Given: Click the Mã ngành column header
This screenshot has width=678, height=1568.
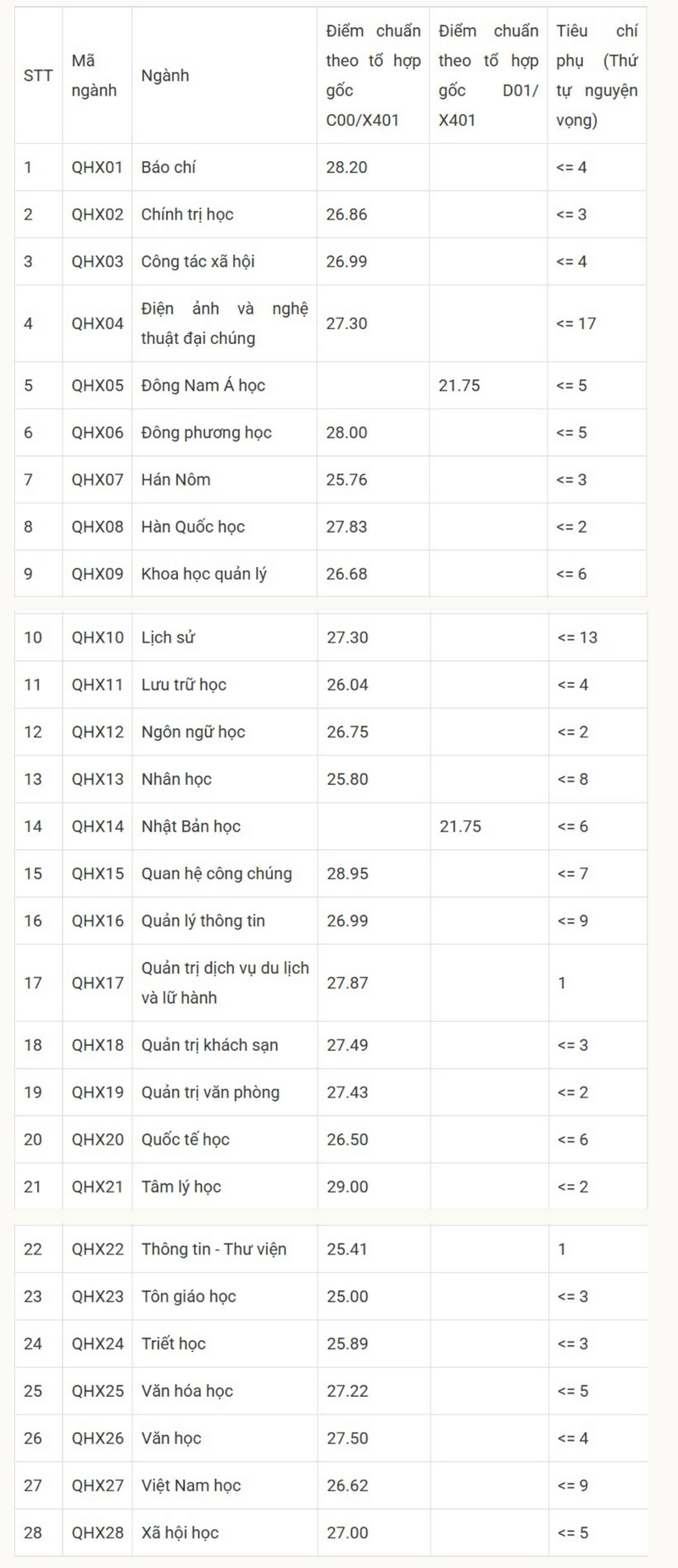Looking at the screenshot, I should point(97,75).
